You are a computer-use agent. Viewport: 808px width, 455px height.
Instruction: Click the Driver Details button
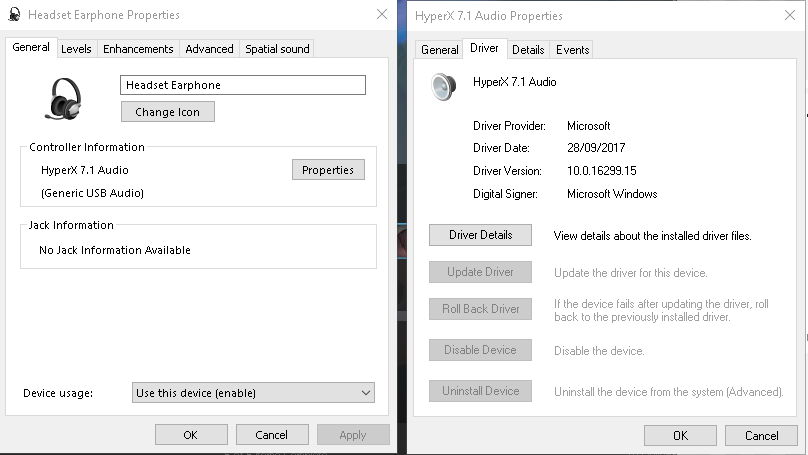480,235
